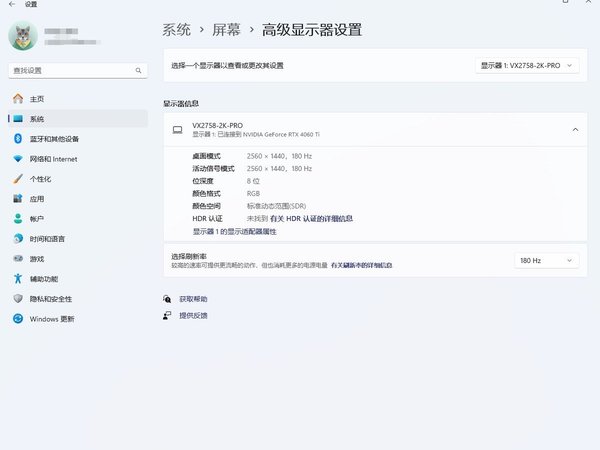
Task: Open the 有关刷新率的详细信息 link
Action: 362,265
